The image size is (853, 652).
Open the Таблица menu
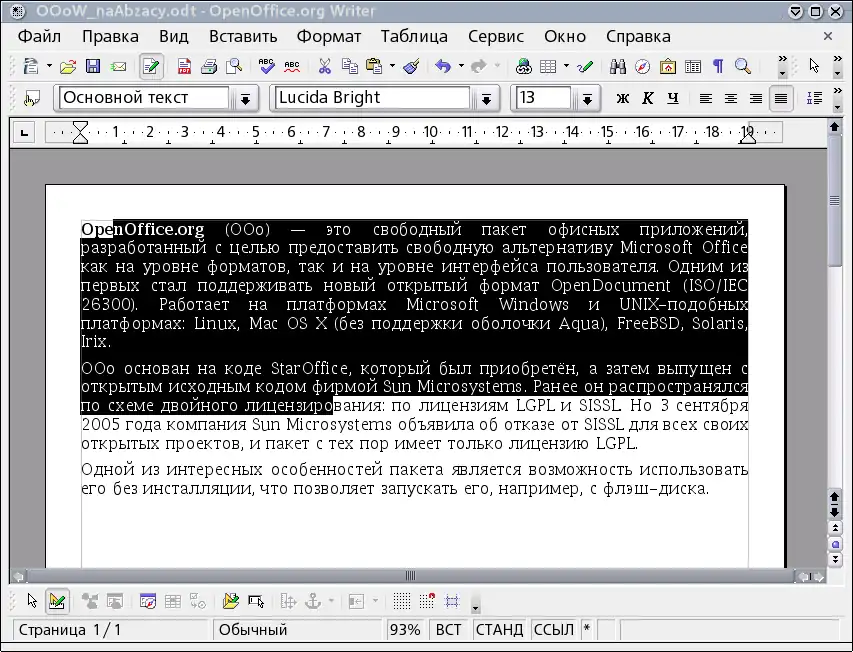pos(414,36)
